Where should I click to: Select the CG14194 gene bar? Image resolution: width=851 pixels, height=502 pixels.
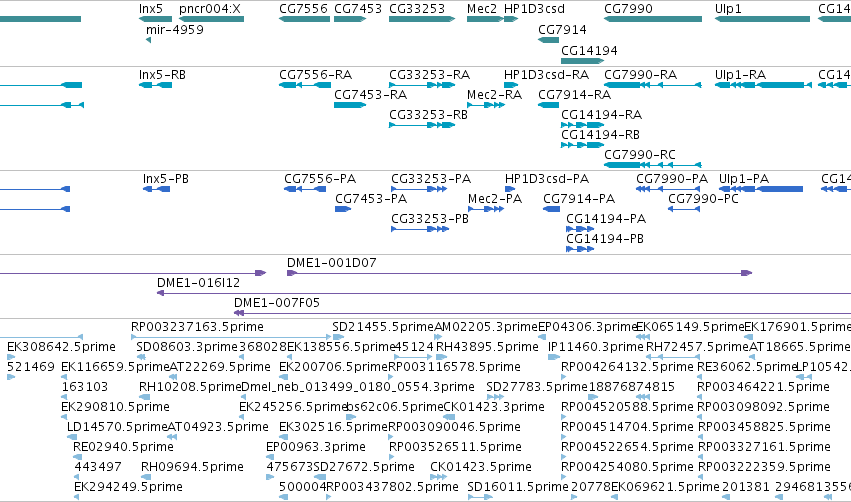coord(582,61)
